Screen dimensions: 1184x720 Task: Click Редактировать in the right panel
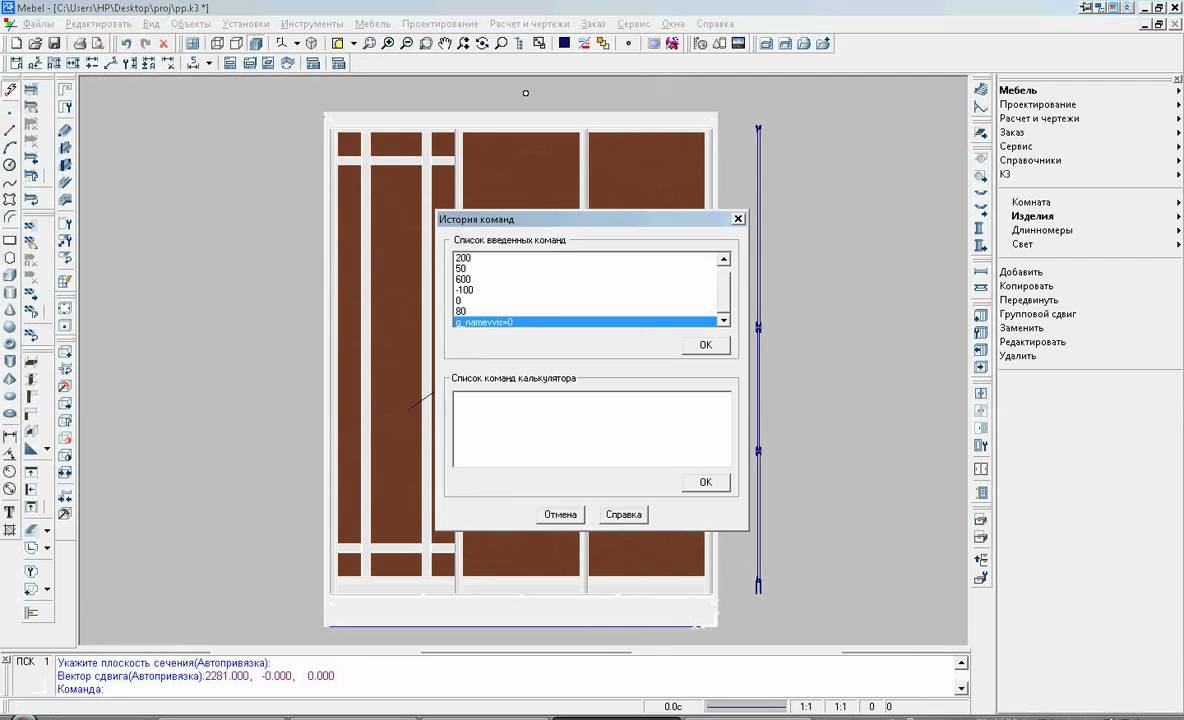(x=1032, y=342)
